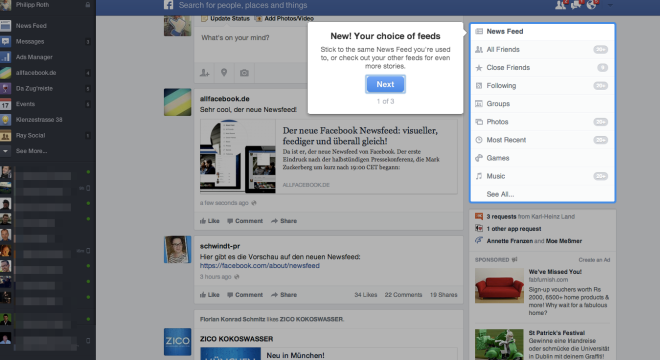
Task: Open account dropdown arrow in top bar
Action: 610,5
